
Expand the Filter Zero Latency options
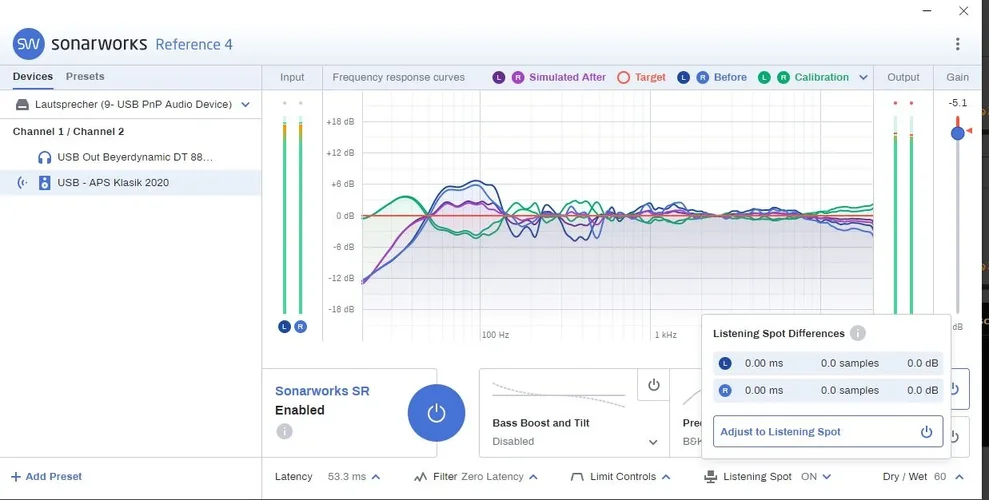[533, 477]
